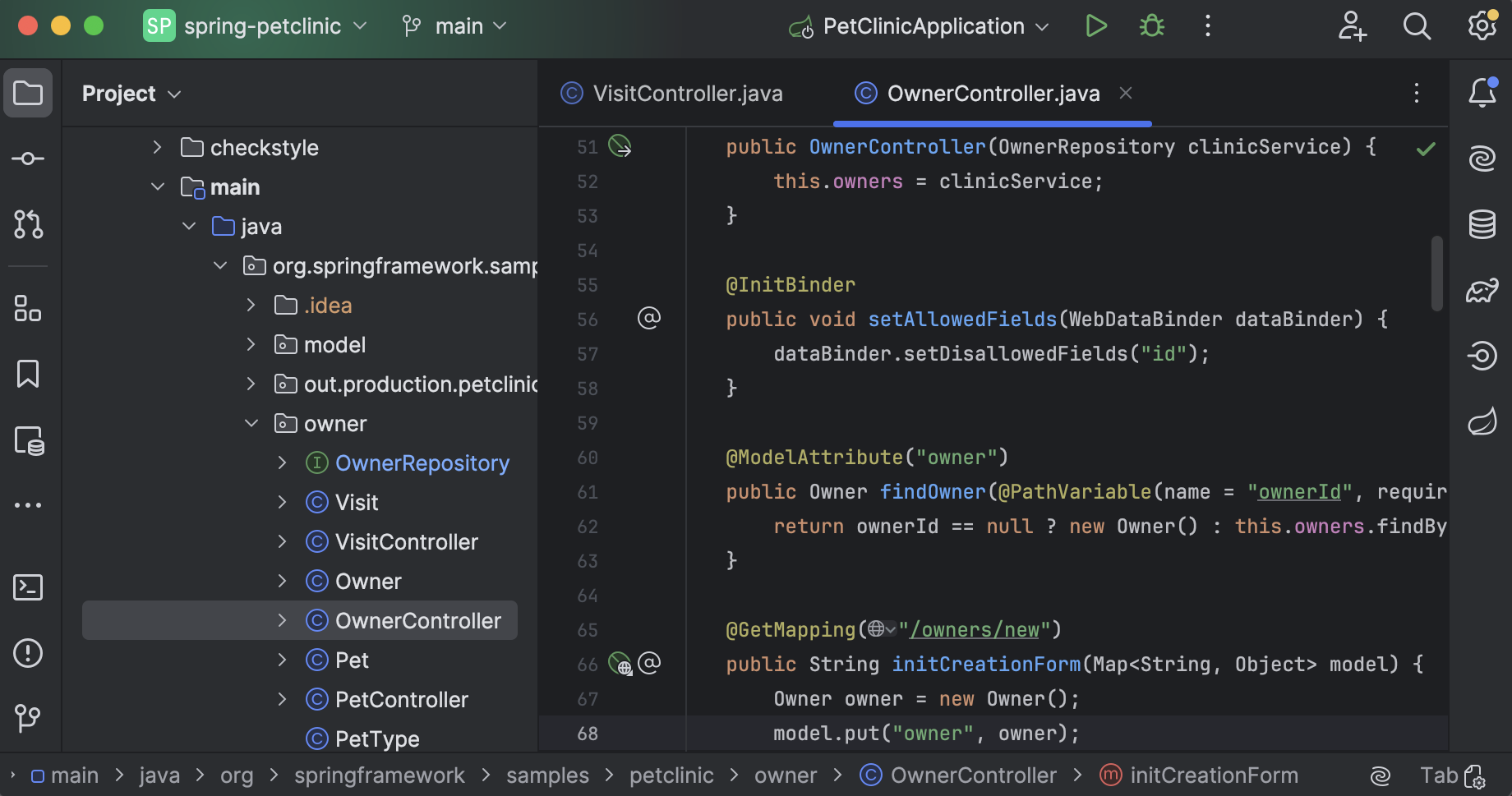
Task: Start debugging with the bug icon
Action: click(x=1151, y=25)
